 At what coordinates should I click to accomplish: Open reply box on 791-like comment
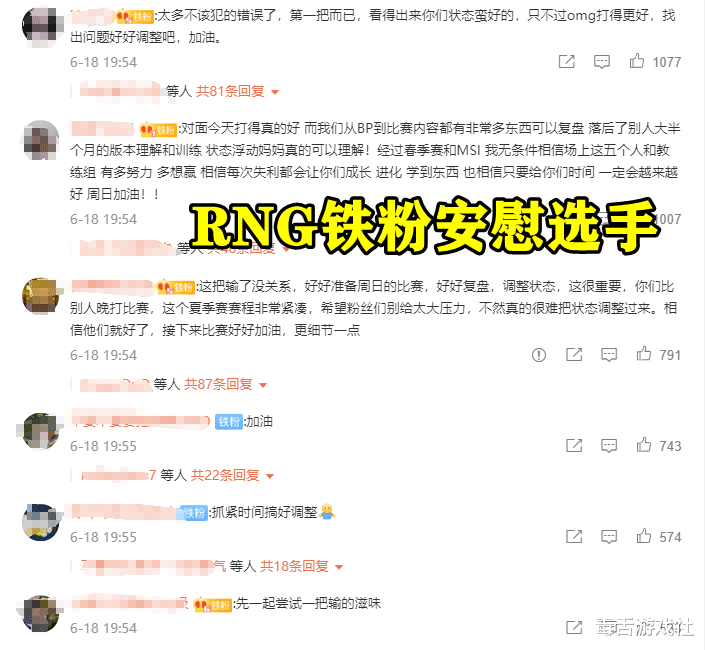(609, 355)
